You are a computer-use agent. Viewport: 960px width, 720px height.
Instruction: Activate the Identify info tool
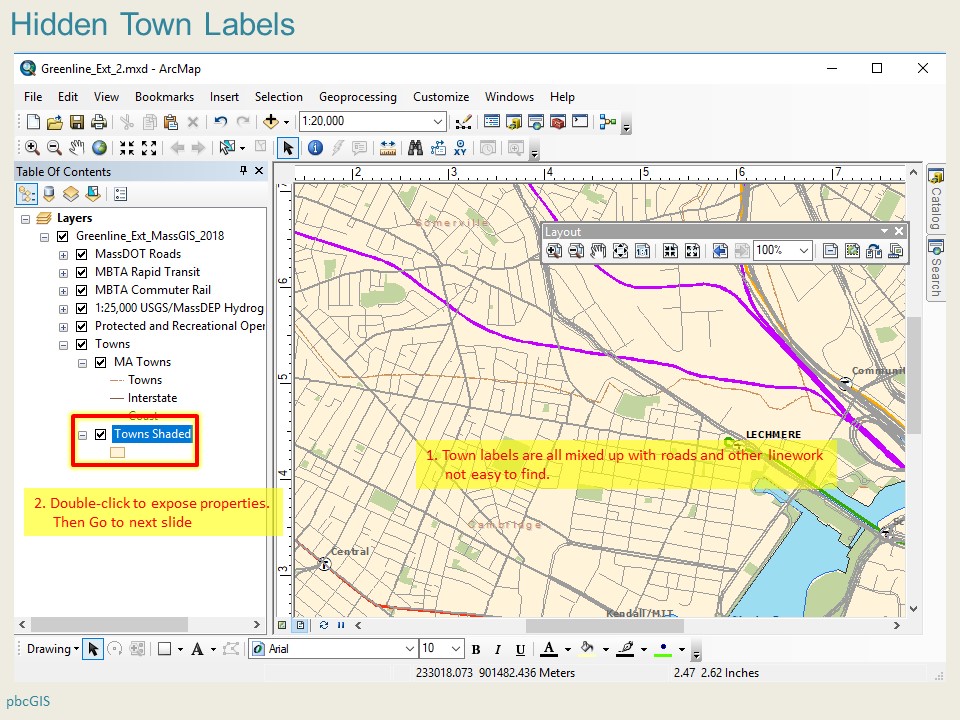pos(315,148)
